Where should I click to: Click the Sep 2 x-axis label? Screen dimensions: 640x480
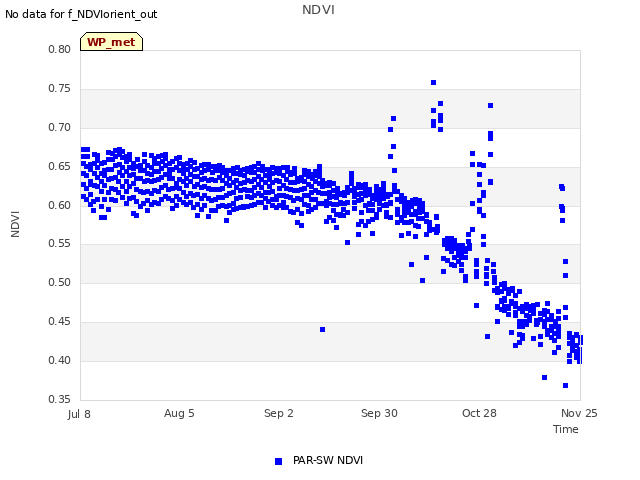pos(279,413)
